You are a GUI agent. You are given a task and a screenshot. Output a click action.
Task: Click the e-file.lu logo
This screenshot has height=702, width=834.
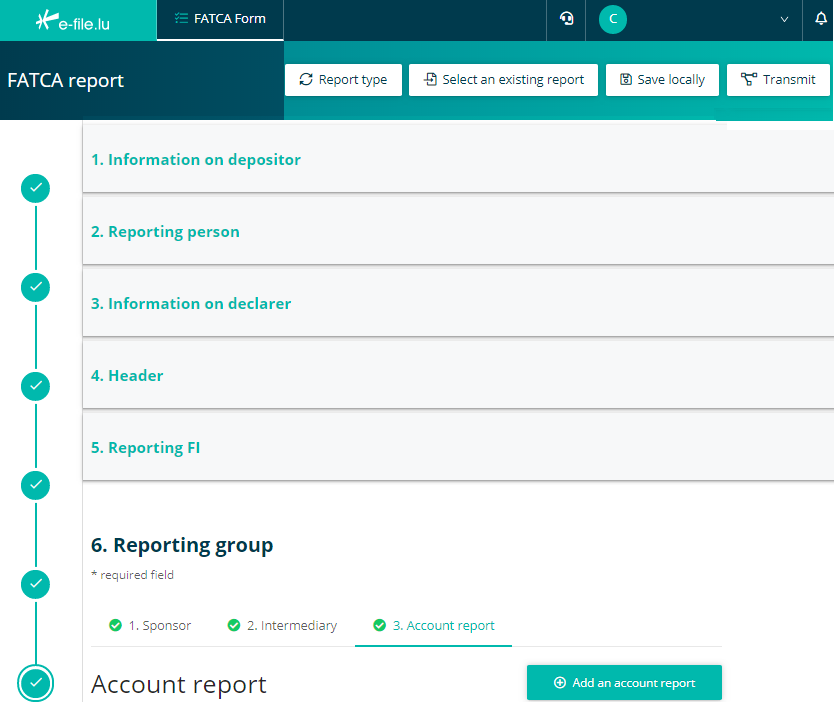point(72,20)
